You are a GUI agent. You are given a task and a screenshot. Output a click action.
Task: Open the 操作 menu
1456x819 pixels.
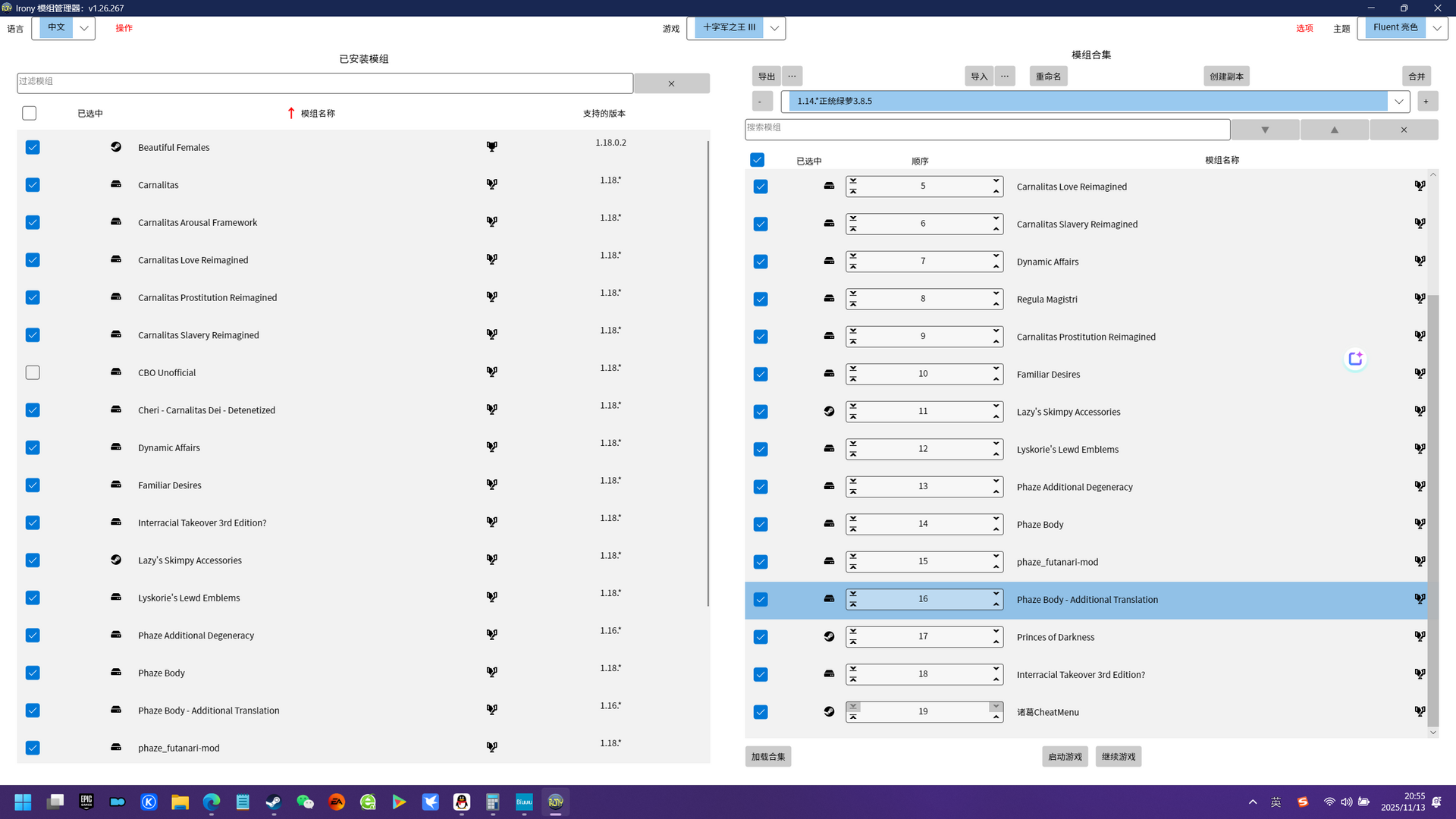[x=124, y=28]
